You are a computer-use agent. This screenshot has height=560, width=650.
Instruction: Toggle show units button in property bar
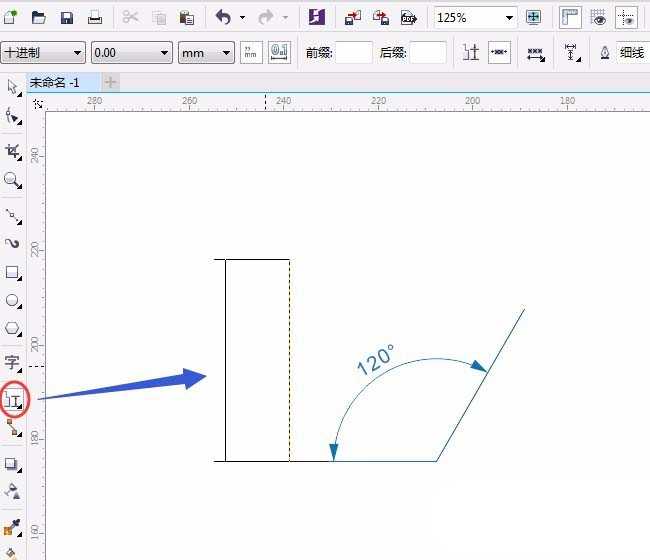[x=253, y=52]
